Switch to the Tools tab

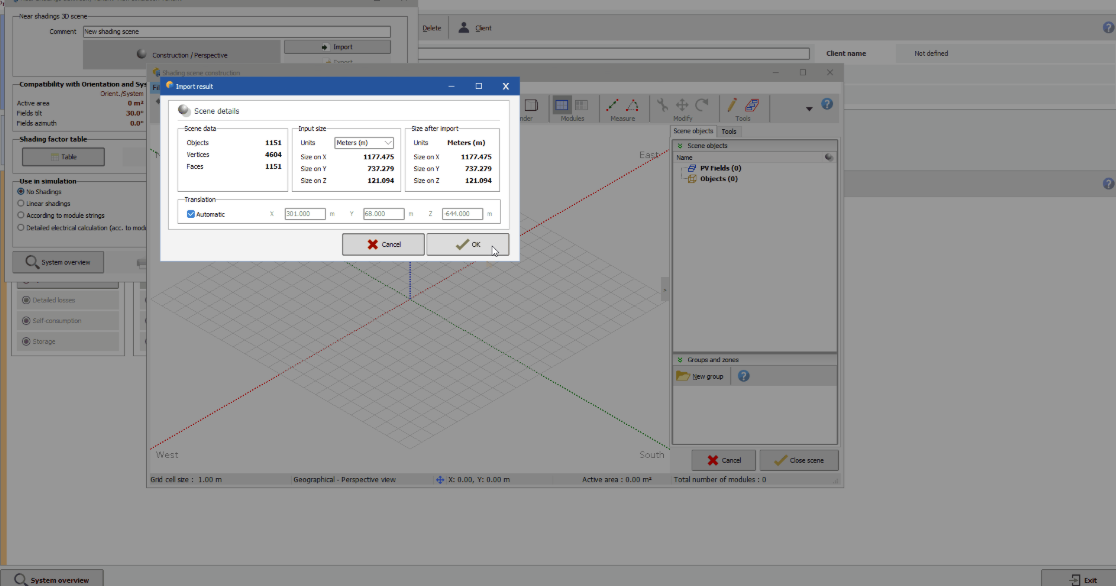[x=729, y=131]
